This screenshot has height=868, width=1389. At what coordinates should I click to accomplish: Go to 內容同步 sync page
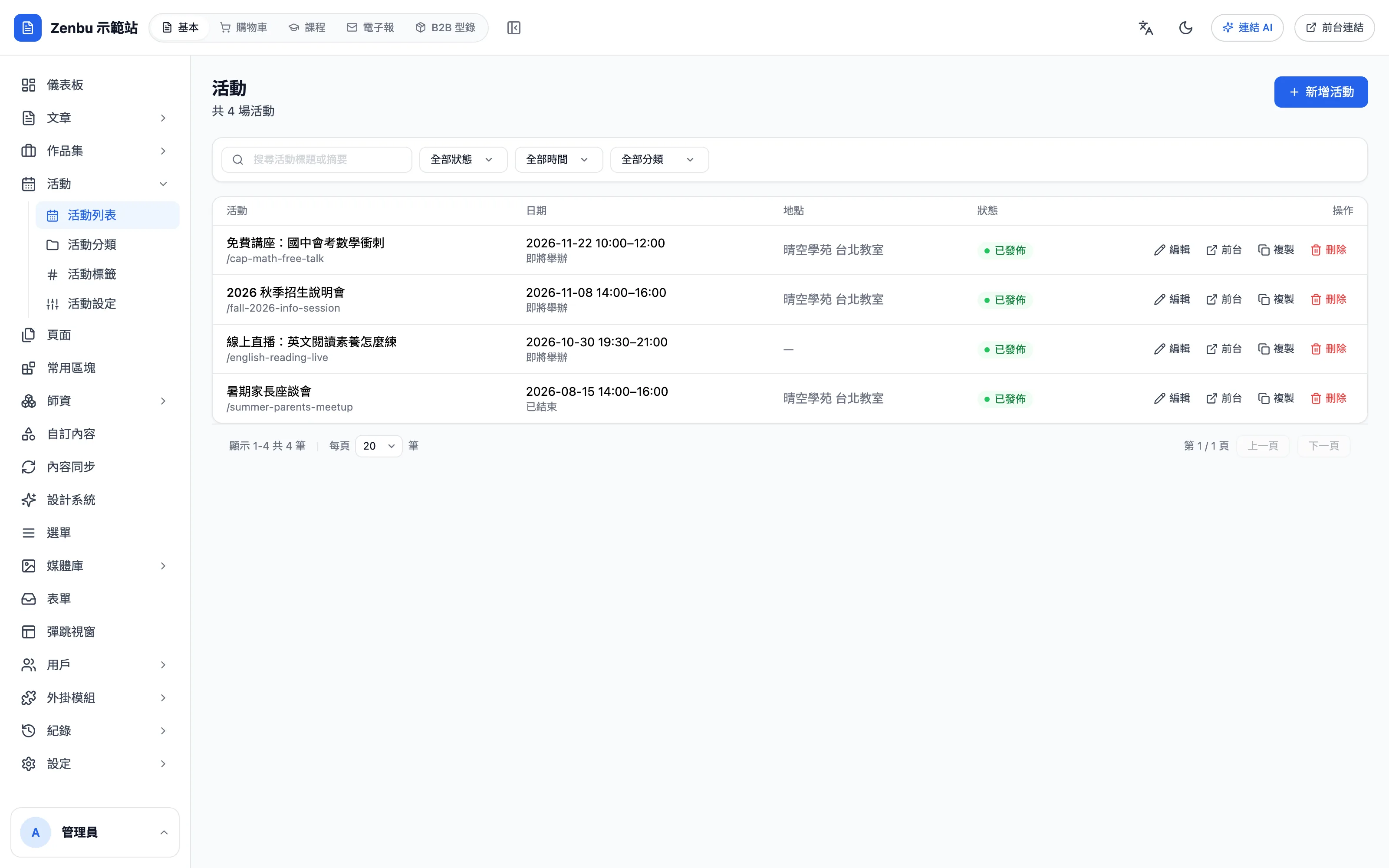click(95, 467)
